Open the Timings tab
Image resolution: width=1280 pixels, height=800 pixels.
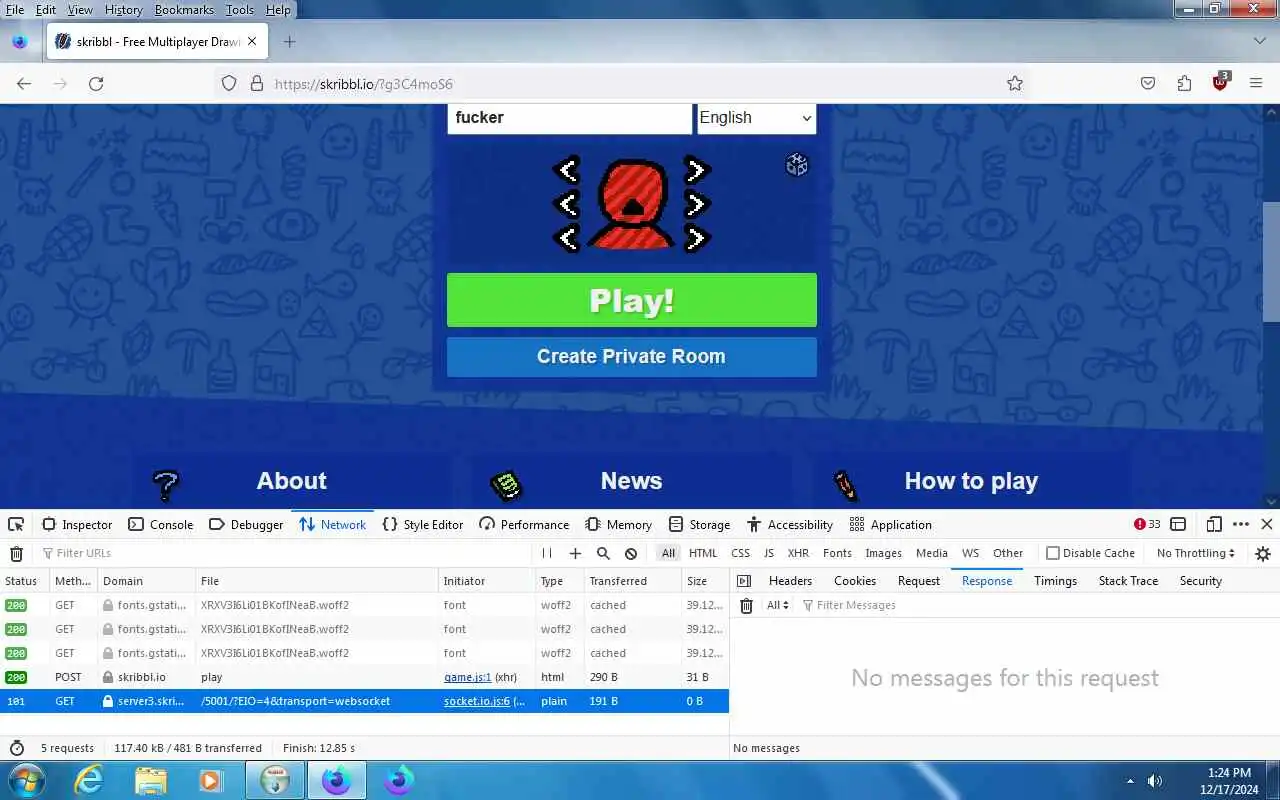(x=1055, y=581)
